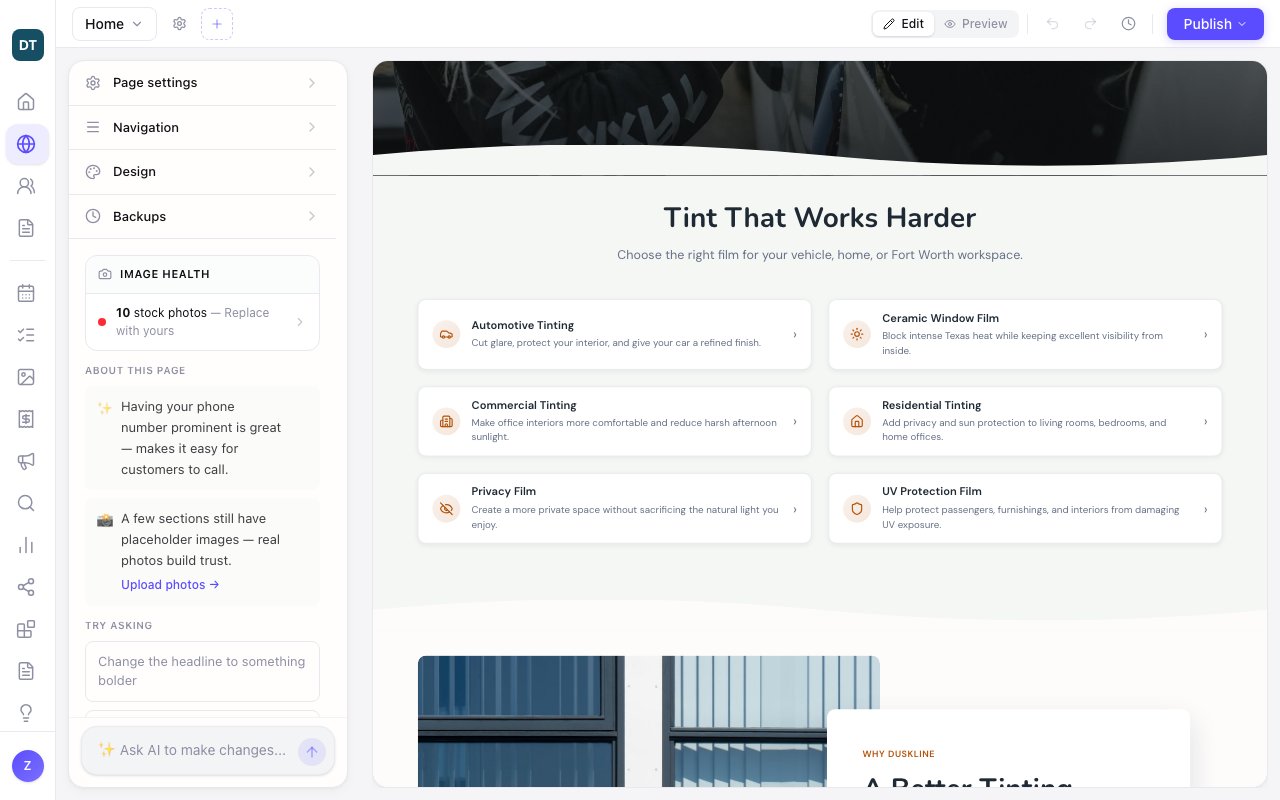Screen dimensions: 1280x800
Task: Click the Upload photos link
Action: tap(170, 585)
